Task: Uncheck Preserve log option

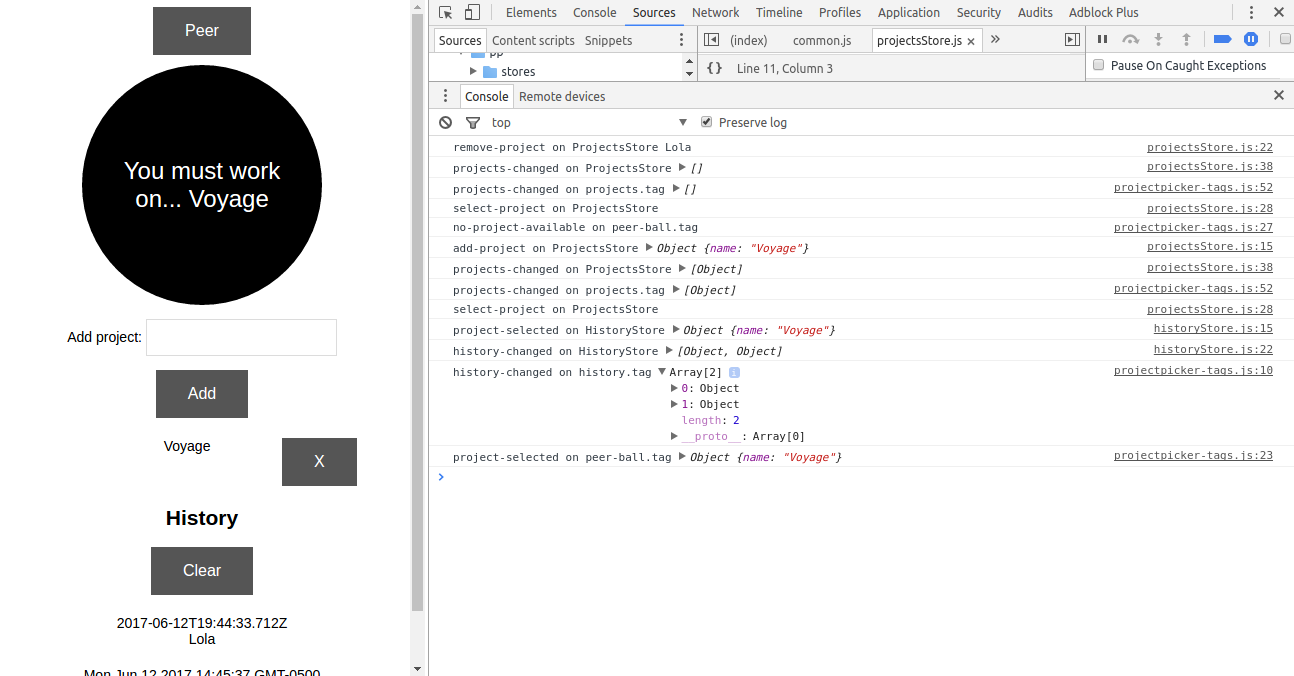Action: (707, 122)
